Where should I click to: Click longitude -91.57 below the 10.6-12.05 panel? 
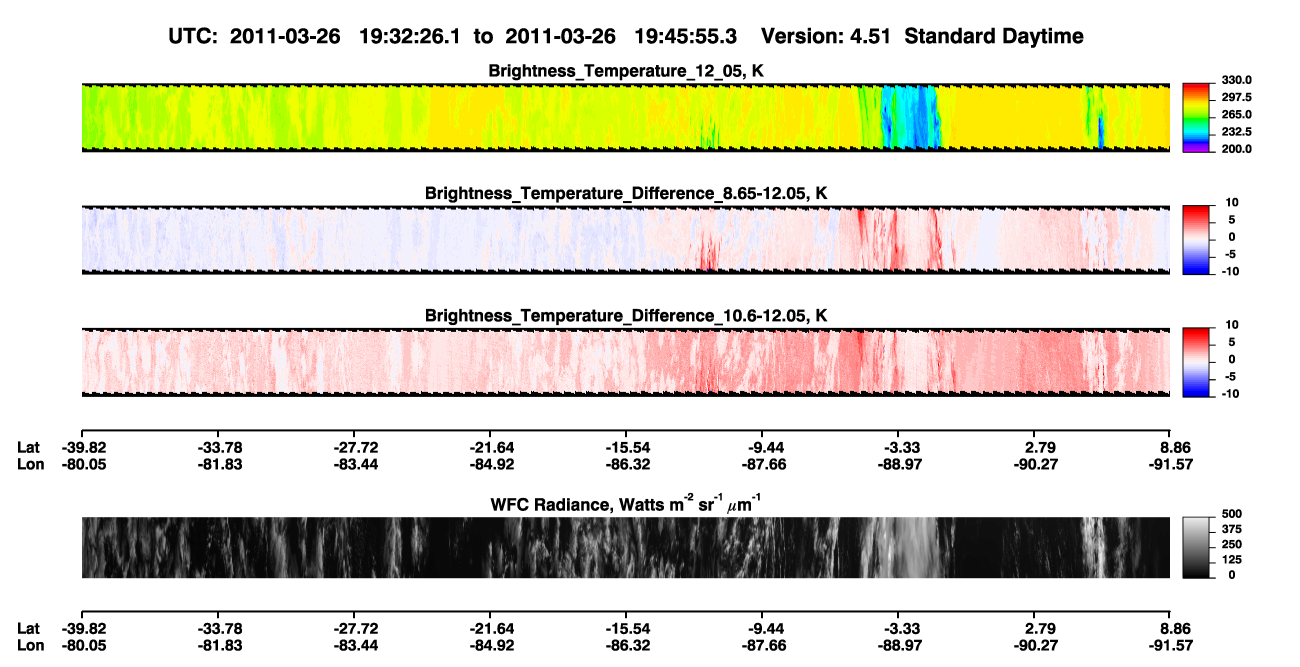[x=1170, y=464]
